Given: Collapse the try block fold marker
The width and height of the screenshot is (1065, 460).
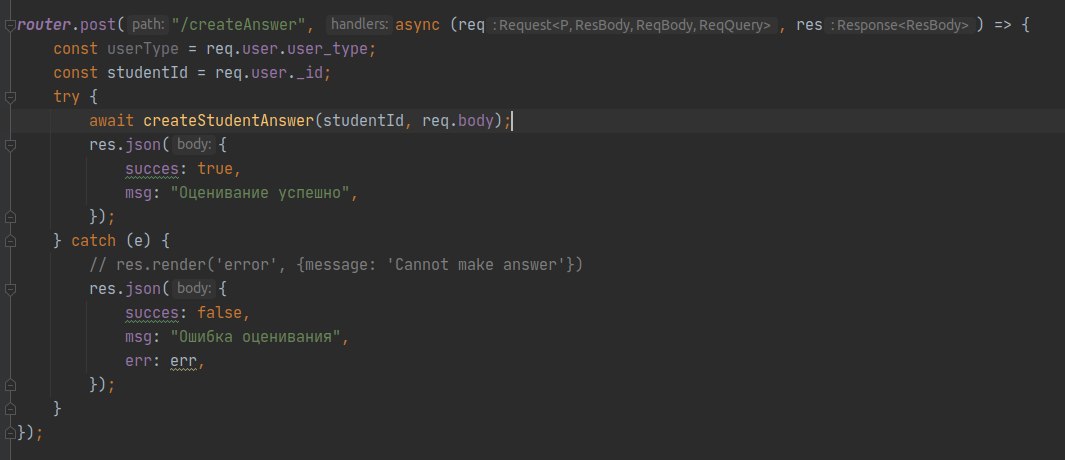Looking at the screenshot, I should click(10, 97).
